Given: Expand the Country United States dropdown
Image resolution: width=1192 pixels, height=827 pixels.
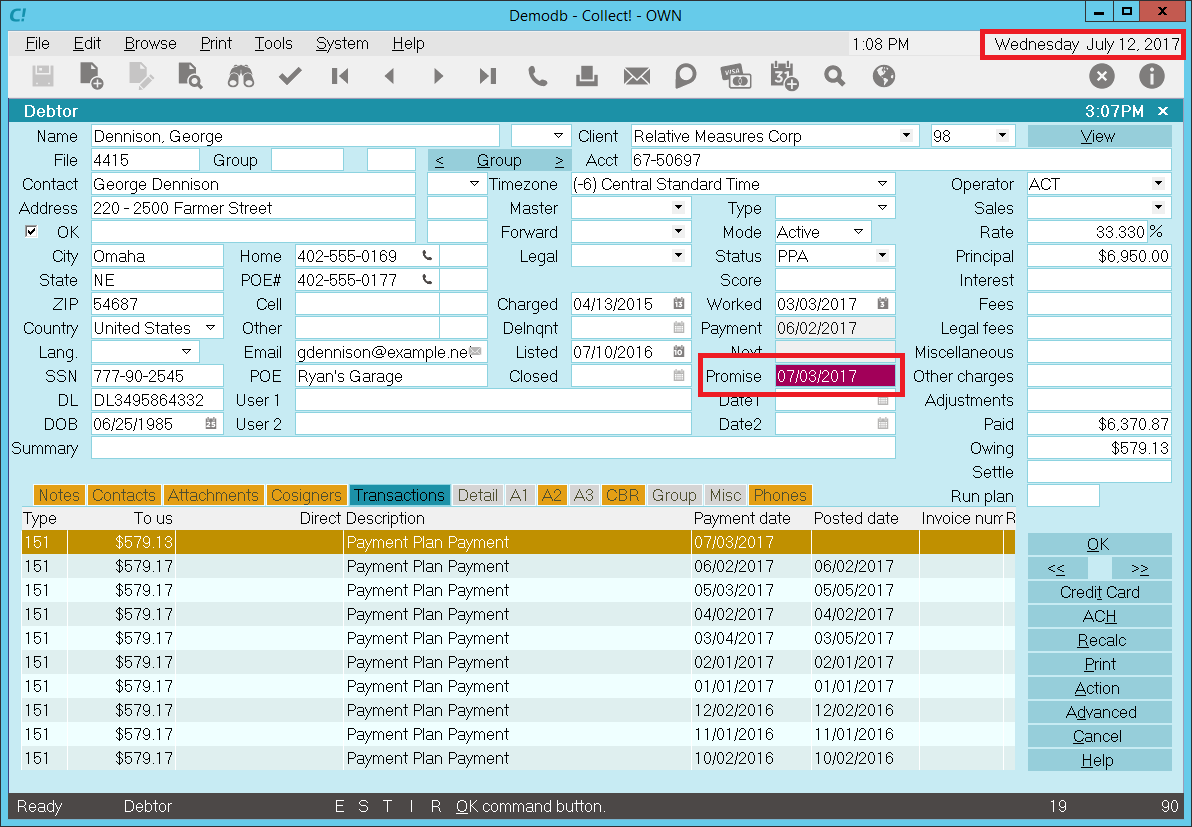Looking at the screenshot, I should [x=211, y=328].
